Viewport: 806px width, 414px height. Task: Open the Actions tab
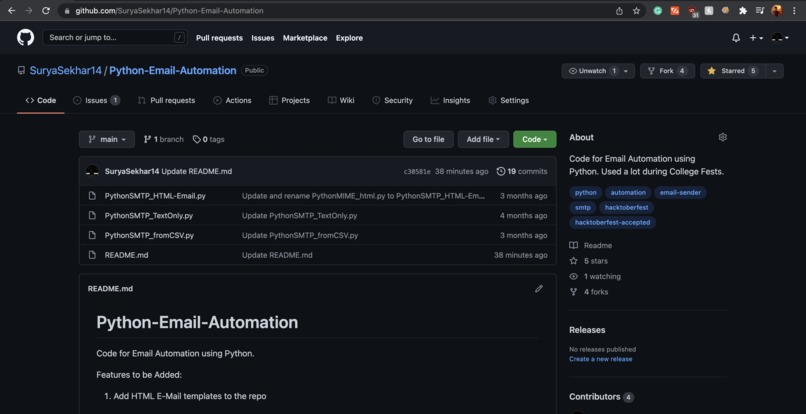[x=232, y=100]
